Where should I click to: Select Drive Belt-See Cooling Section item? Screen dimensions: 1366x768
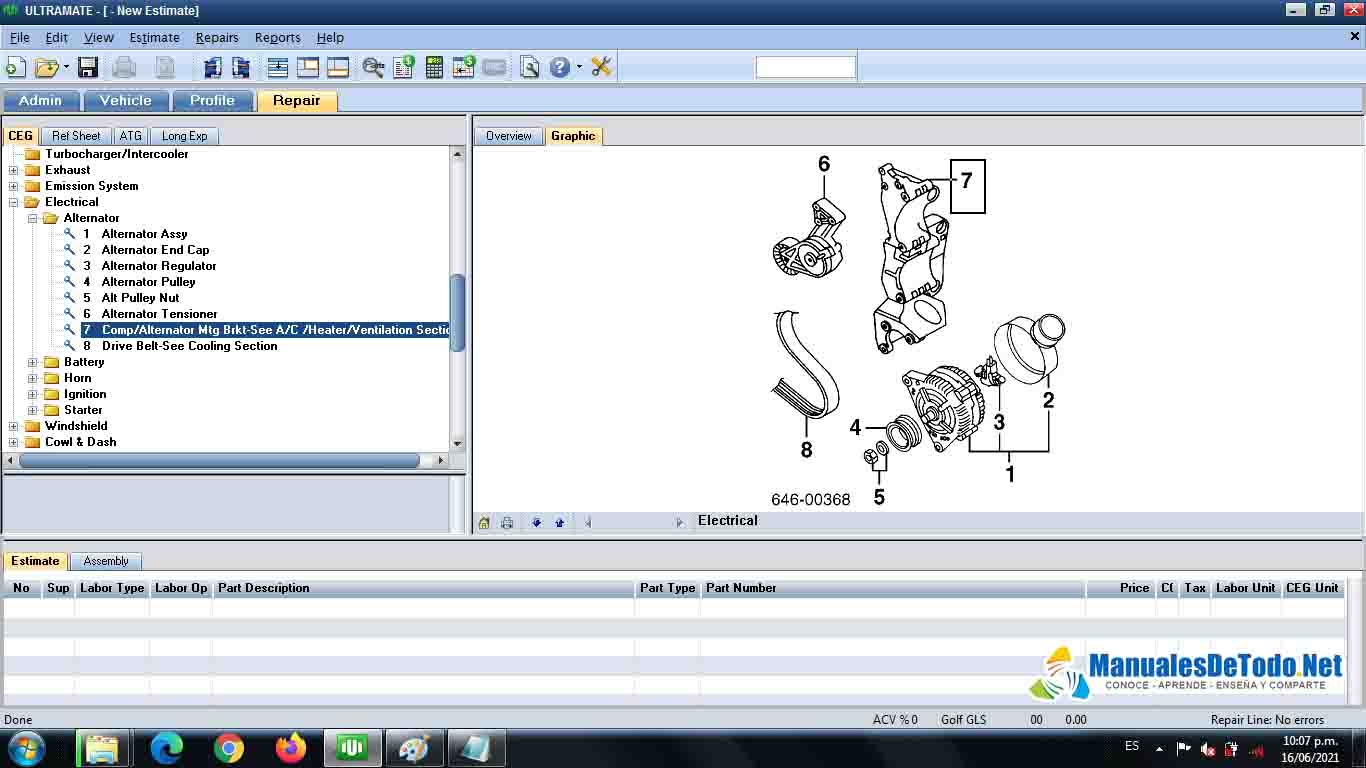click(x=190, y=346)
